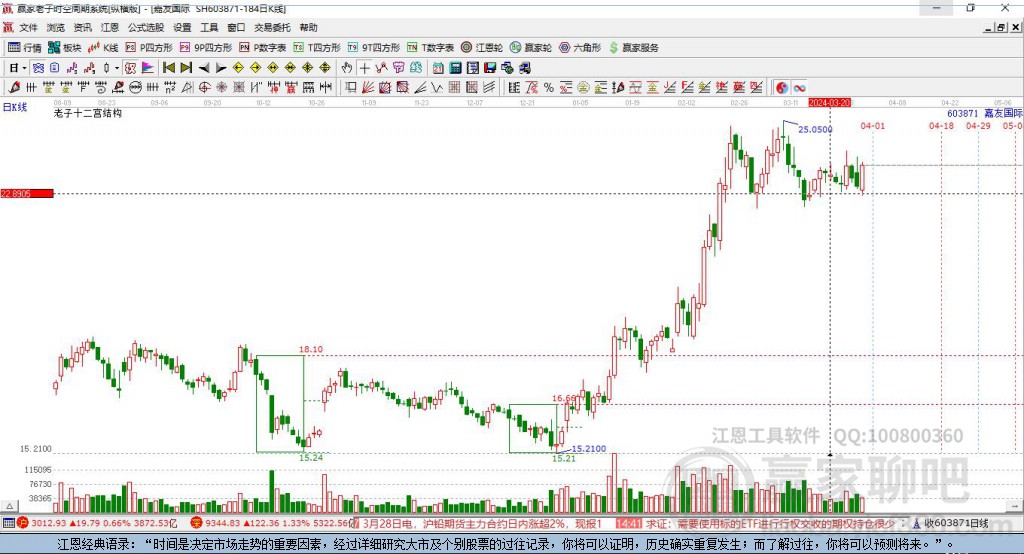1024x554 pixels.
Task: Click the 04-18 forecast date marker
Action: click(x=941, y=125)
